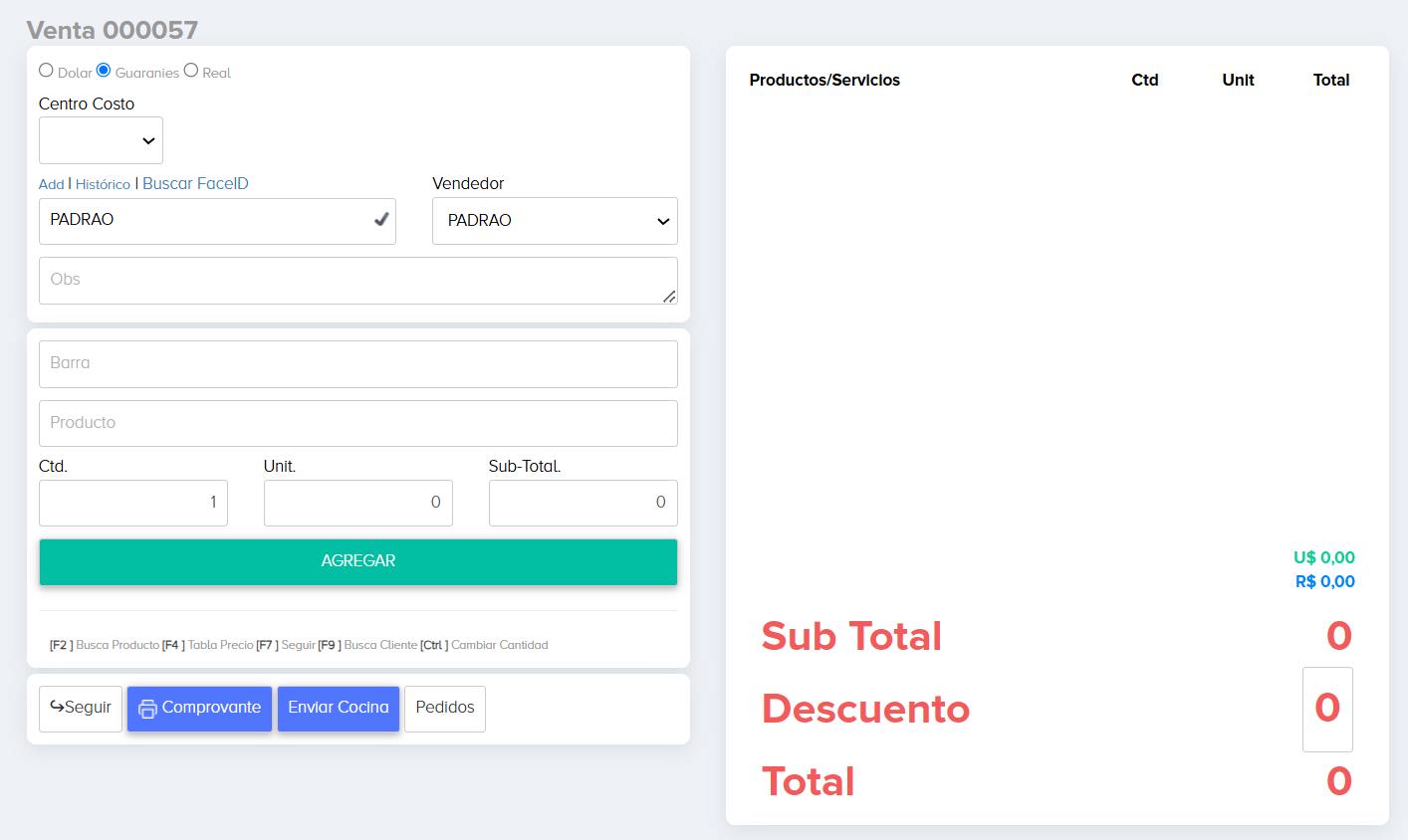Click the green AGREGAR button
The height and width of the screenshot is (840, 1408).
click(358, 561)
